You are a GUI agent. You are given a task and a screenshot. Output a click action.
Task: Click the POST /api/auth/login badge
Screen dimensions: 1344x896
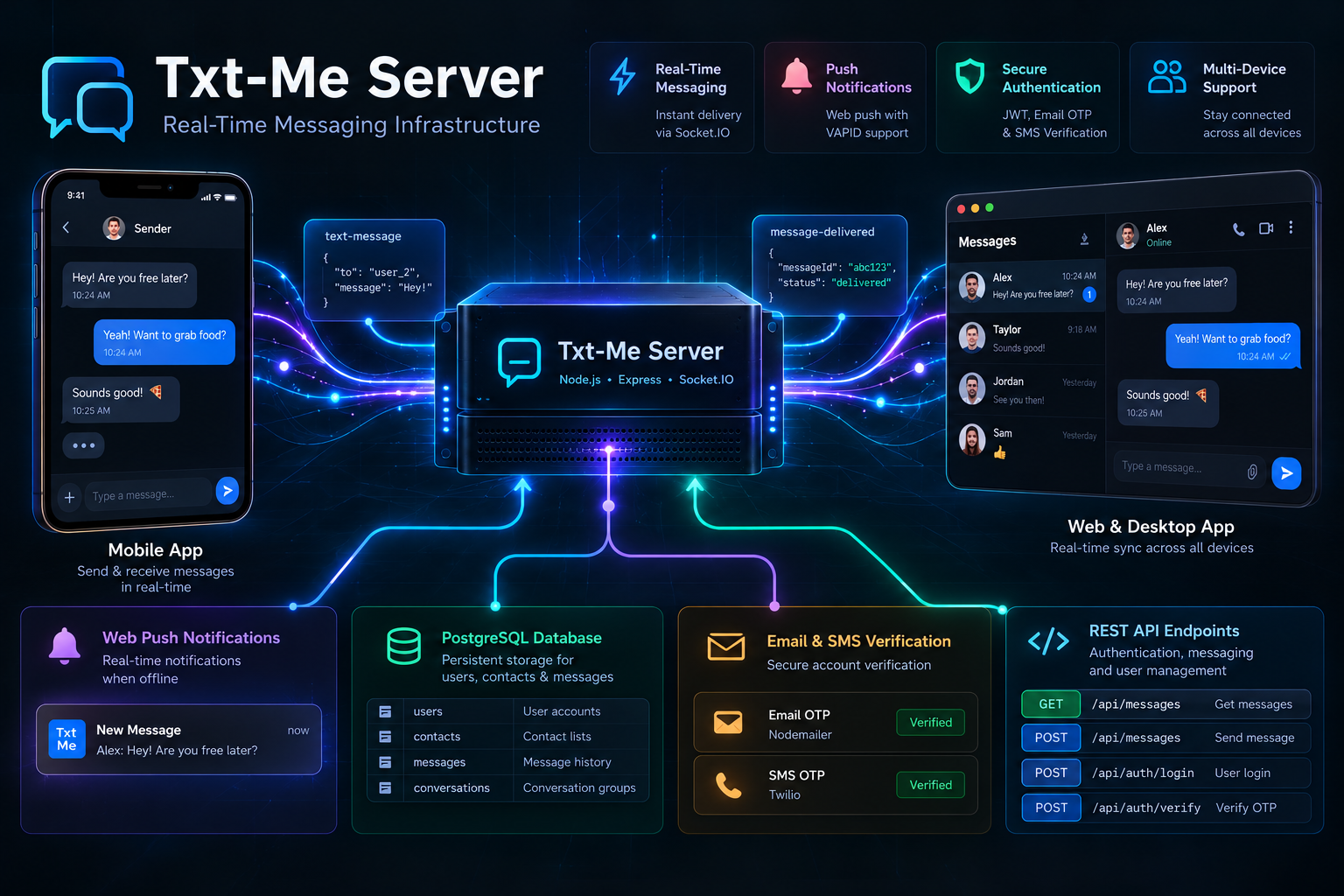(x=1051, y=773)
